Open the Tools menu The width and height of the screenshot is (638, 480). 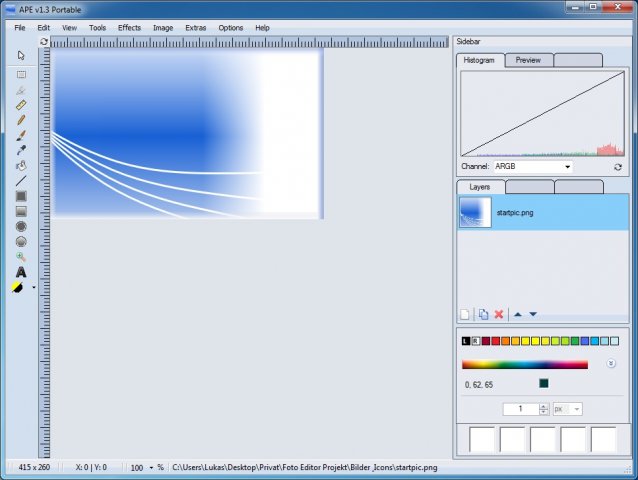click(97, 28)
